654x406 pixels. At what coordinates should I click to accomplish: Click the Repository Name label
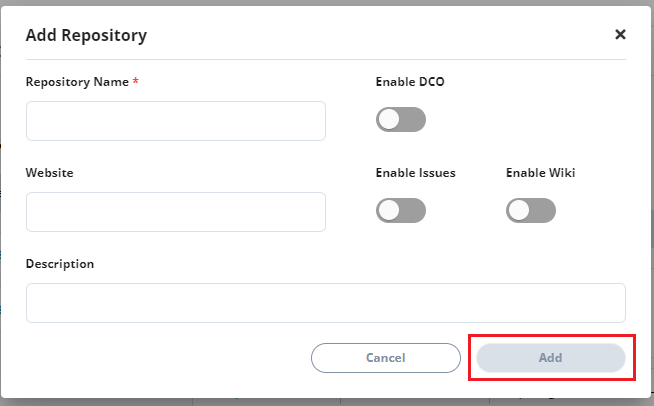pos(77,82)
